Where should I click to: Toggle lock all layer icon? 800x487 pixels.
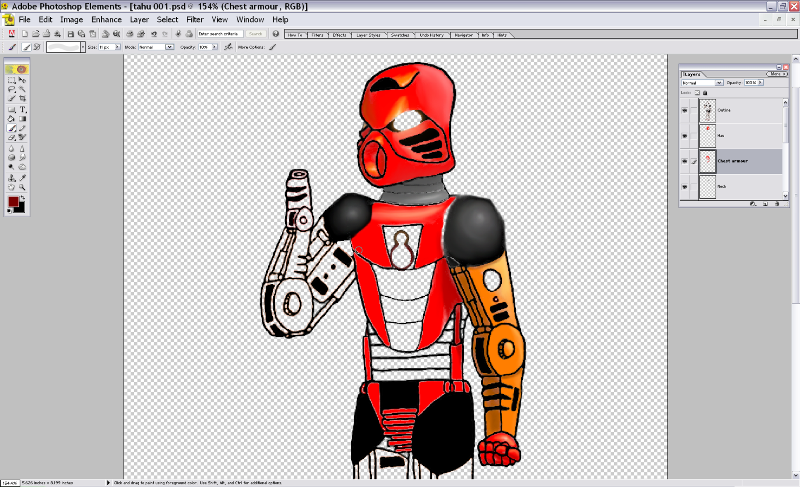click(705, 93)
